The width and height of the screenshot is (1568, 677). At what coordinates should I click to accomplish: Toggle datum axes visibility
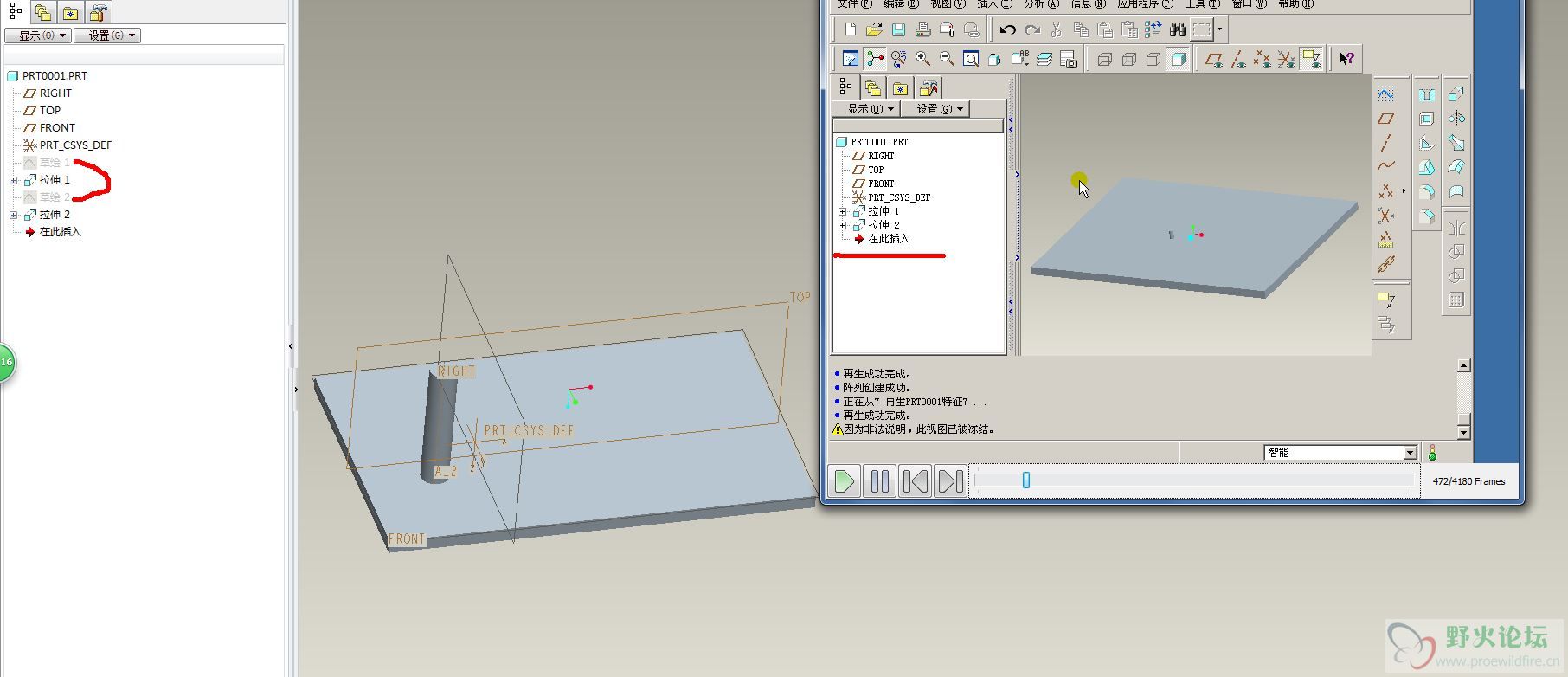click(x=1238, y=59)
